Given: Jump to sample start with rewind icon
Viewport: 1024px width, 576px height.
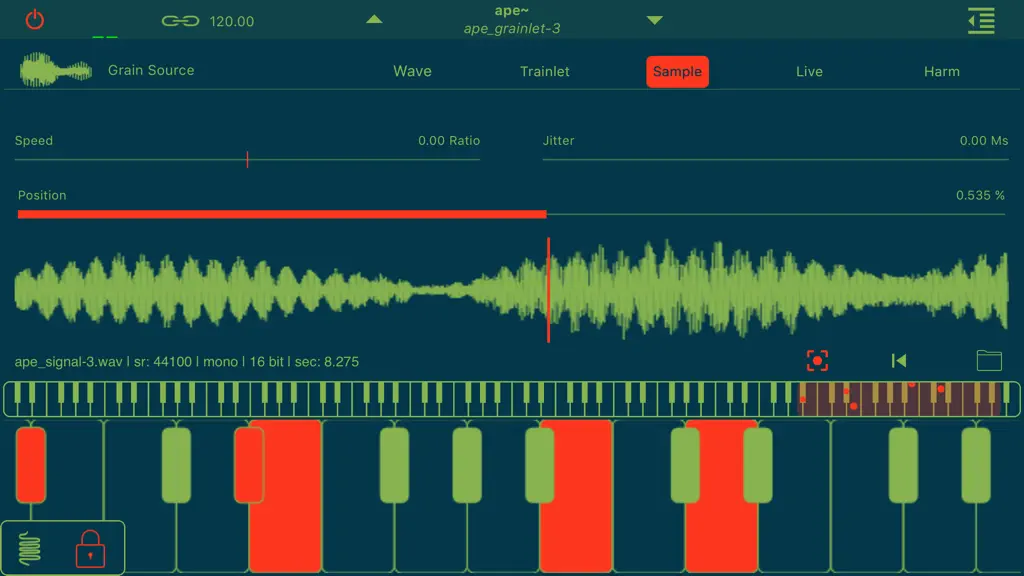Looking at the screenshot, I should (899, 360).
